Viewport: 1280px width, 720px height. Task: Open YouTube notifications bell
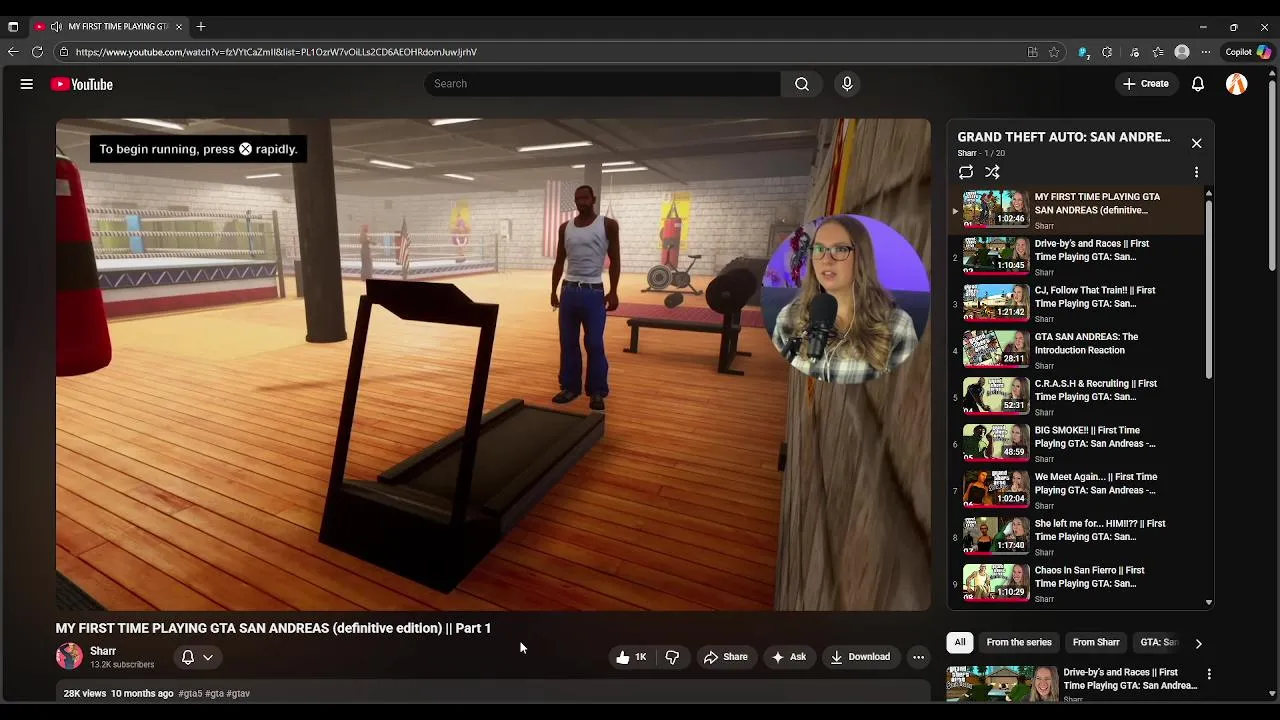click(1198, 84)
